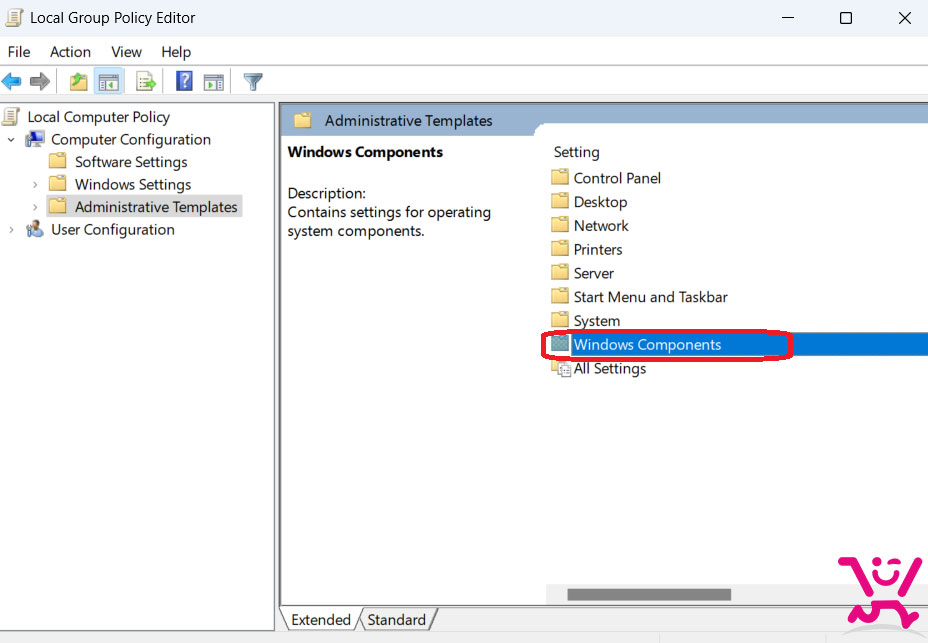928x643 pixels.
Task: Open the File menu
Action: coord(19,52)
